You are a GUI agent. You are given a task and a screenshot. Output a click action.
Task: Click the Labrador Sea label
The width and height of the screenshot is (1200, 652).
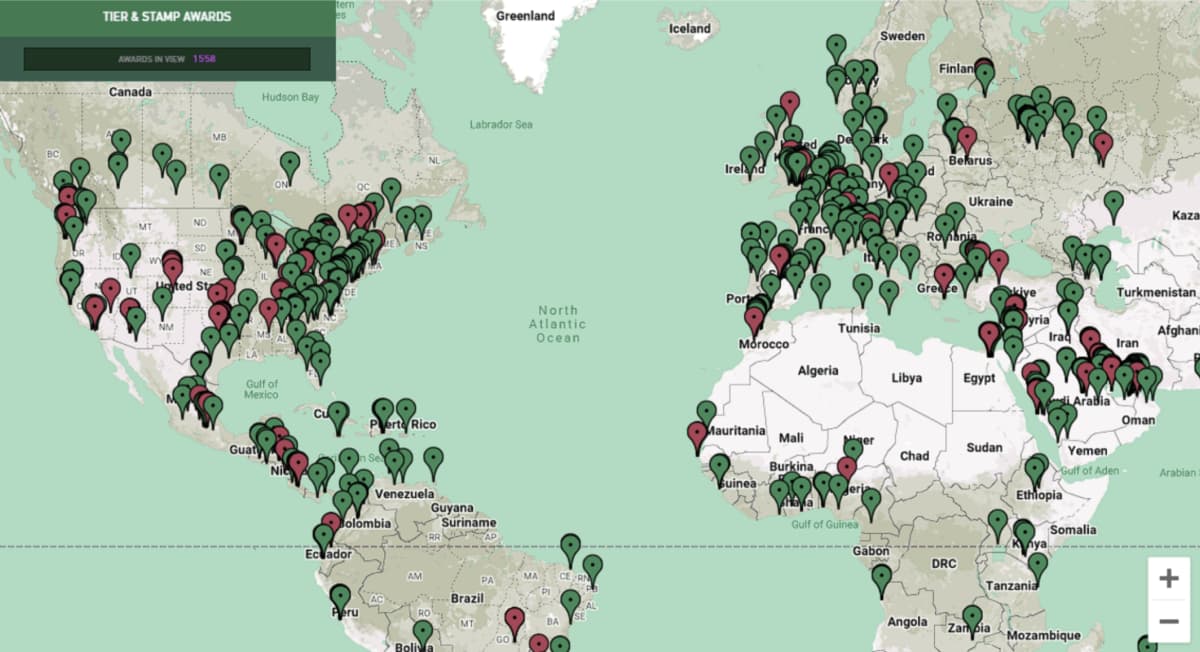501,125
